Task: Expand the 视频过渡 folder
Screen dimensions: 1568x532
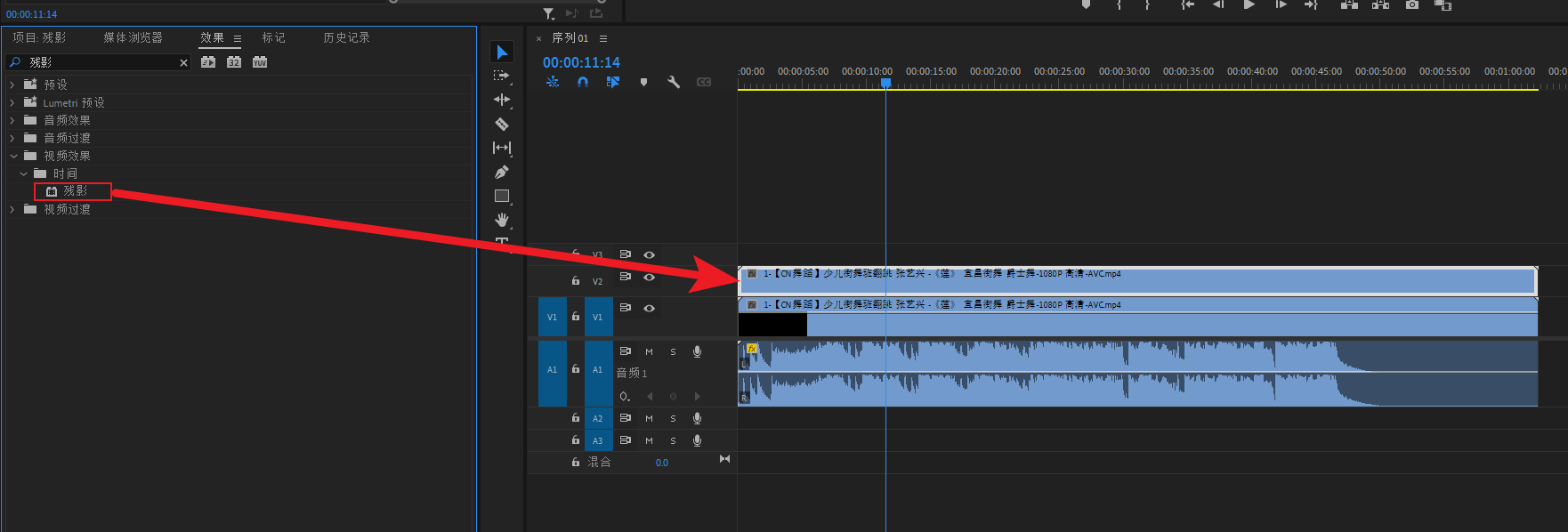Action: coord(12,209)
